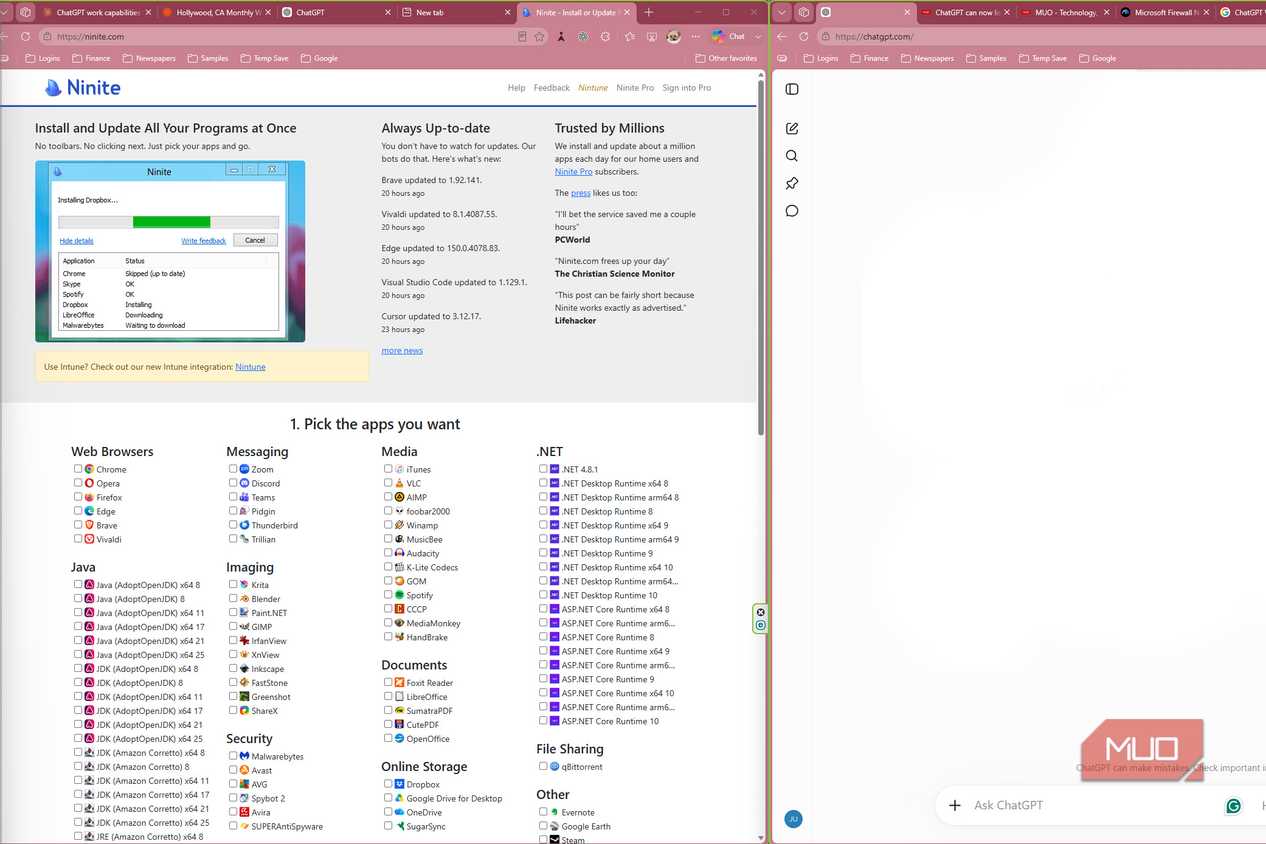1266x844 pixels.
Task: Toggle the ChatGPT sidebar panel icon
Action: click(x=792, y=89)
